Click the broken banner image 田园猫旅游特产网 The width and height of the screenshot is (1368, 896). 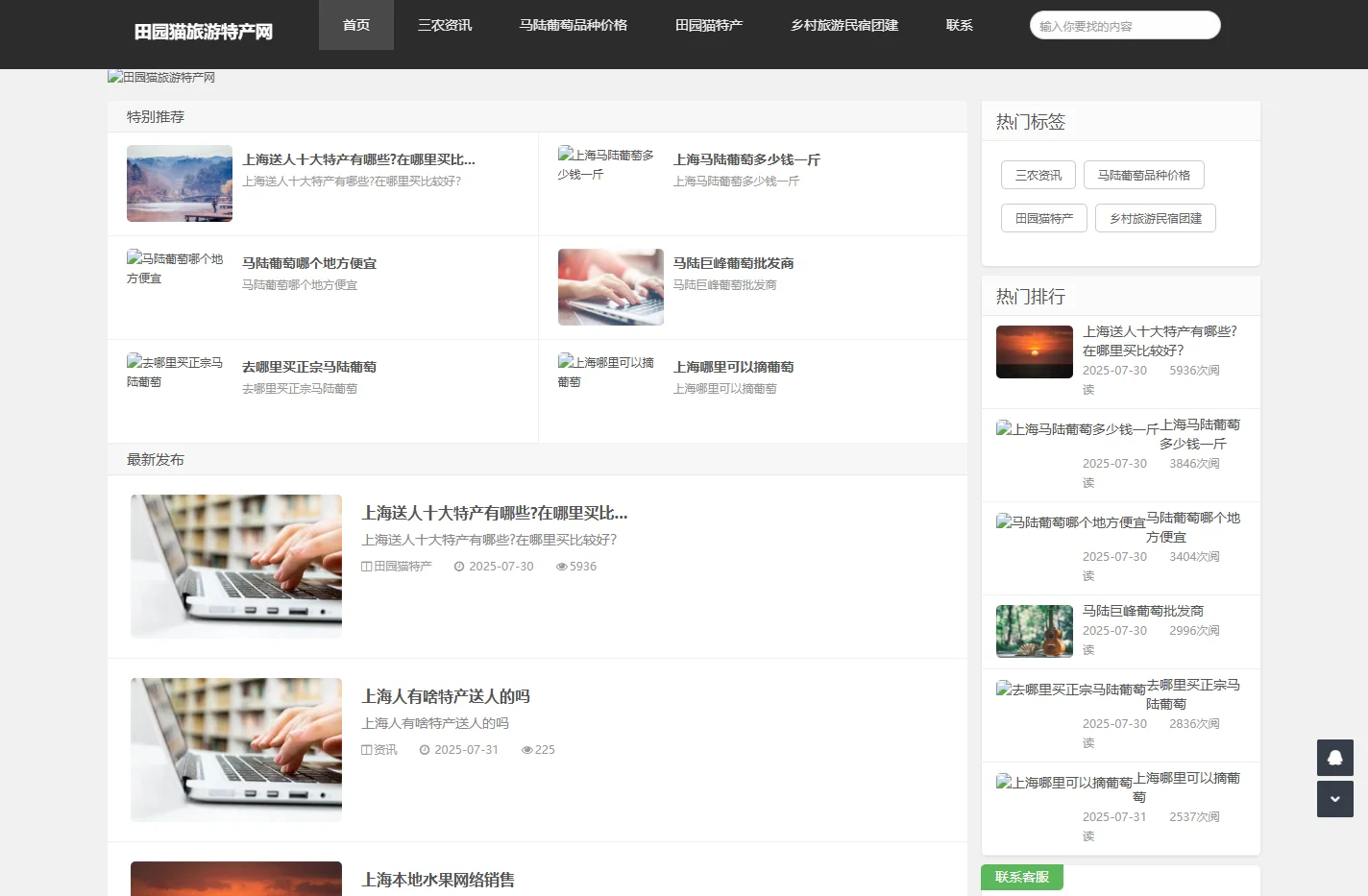coord(161,77)
